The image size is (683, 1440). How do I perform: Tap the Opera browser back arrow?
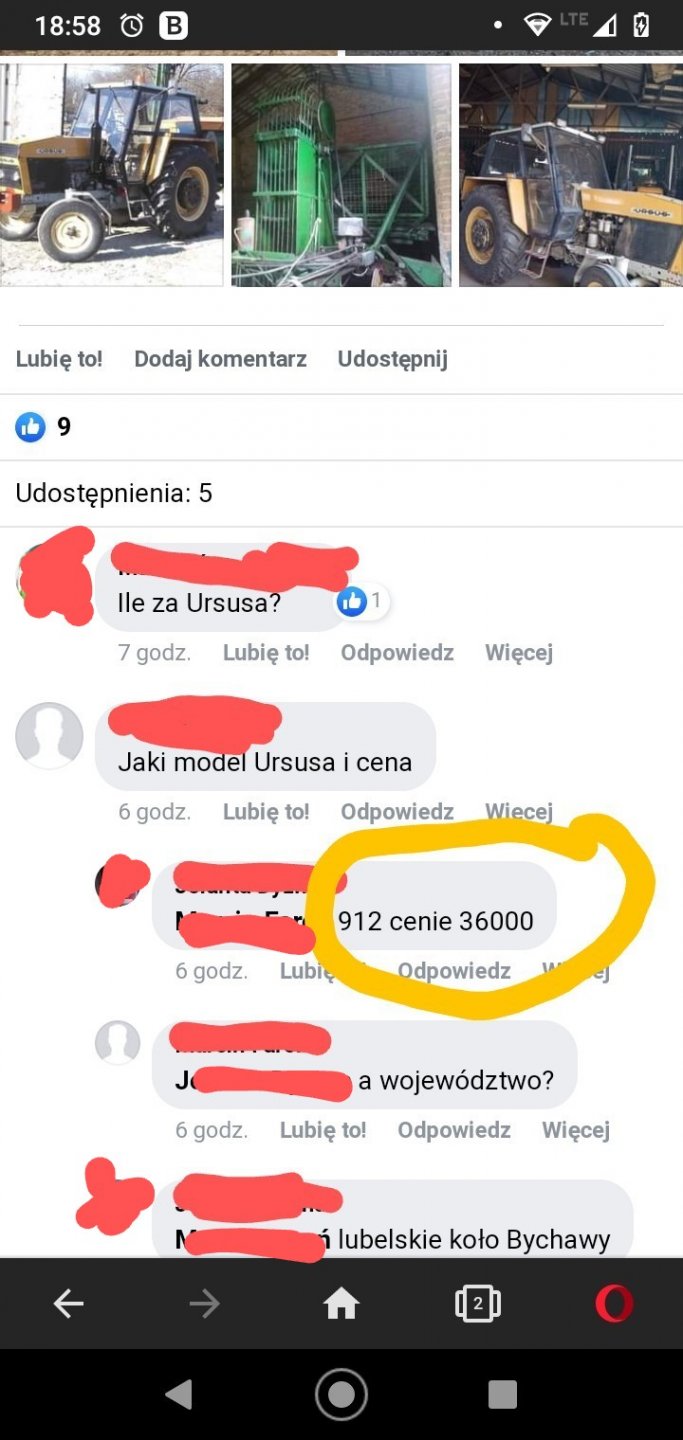[x=68, y=1303]
